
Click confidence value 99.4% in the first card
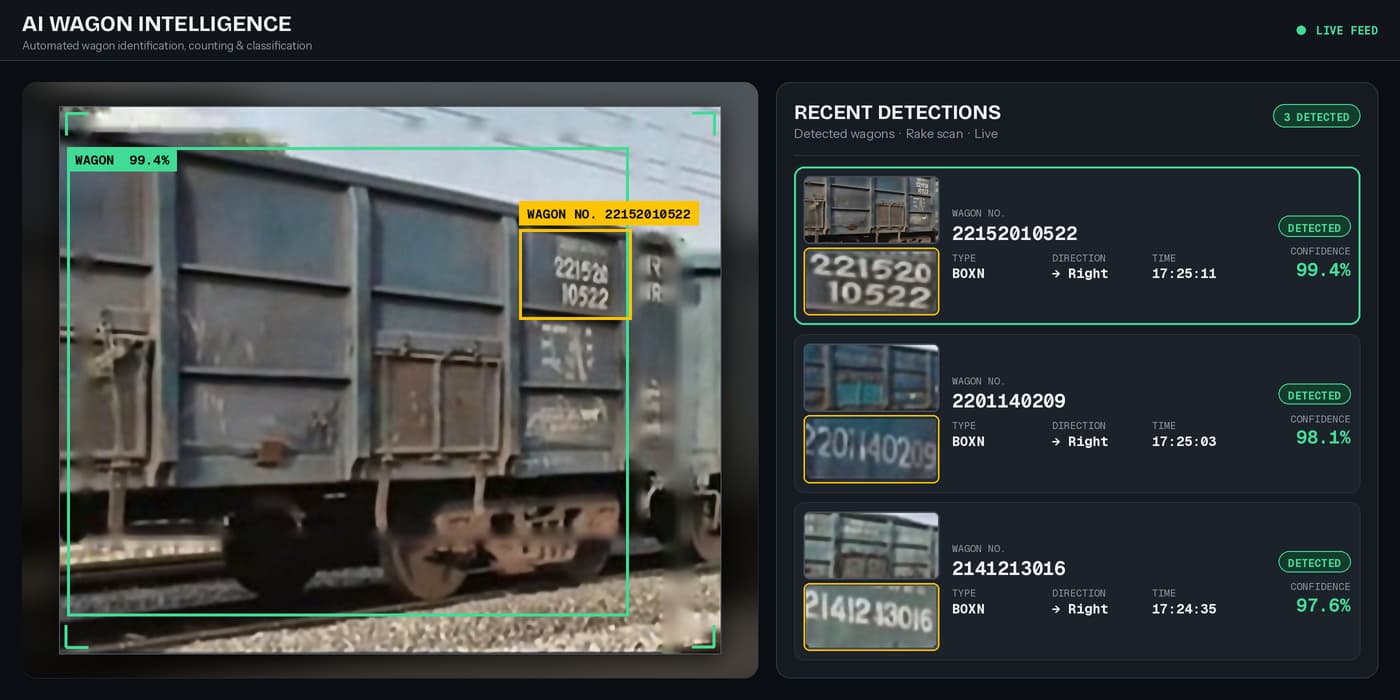tap(1322, 270)
